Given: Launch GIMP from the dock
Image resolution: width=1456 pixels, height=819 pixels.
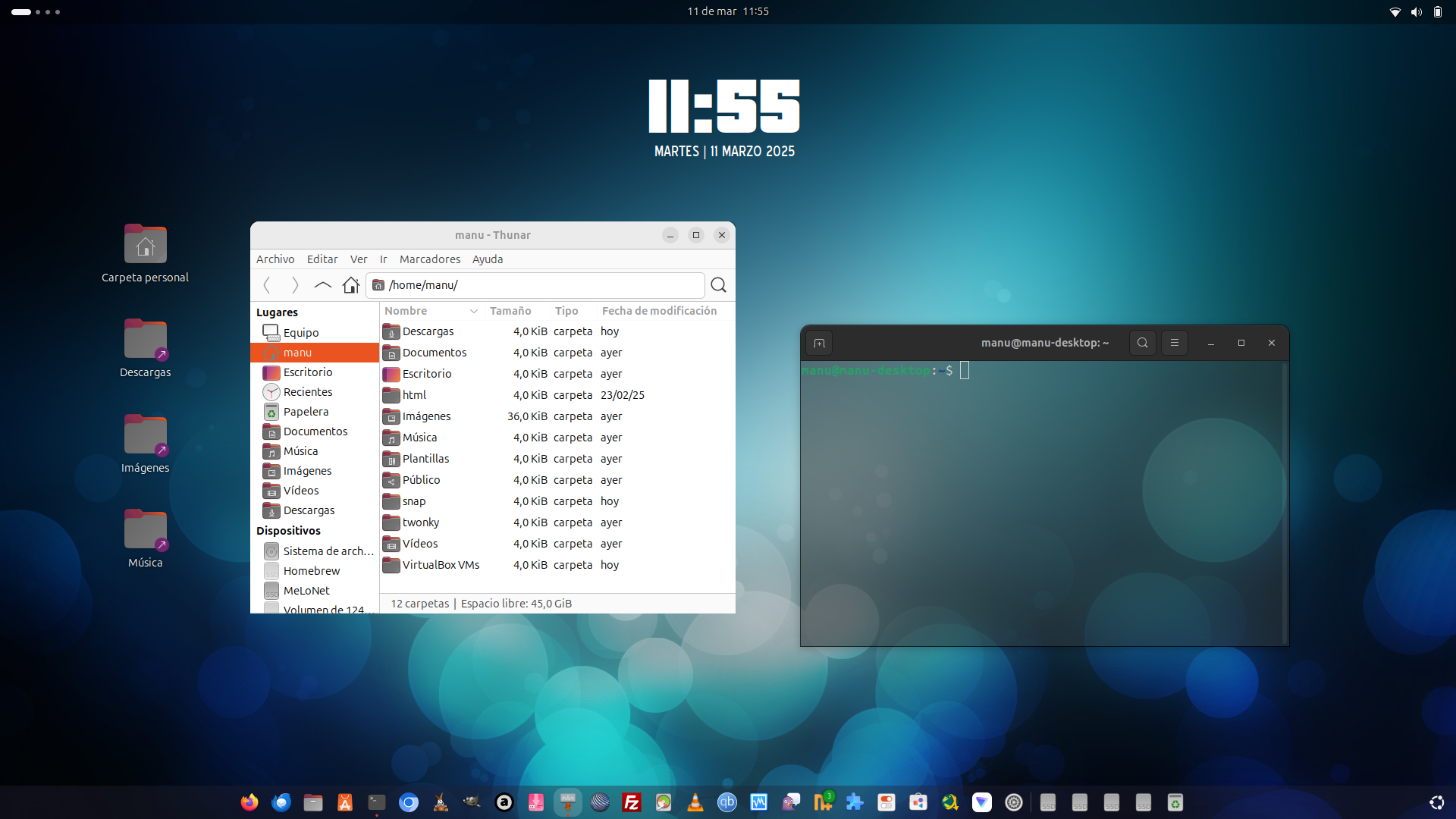Looking at the screenshot, I should point(472,802).
